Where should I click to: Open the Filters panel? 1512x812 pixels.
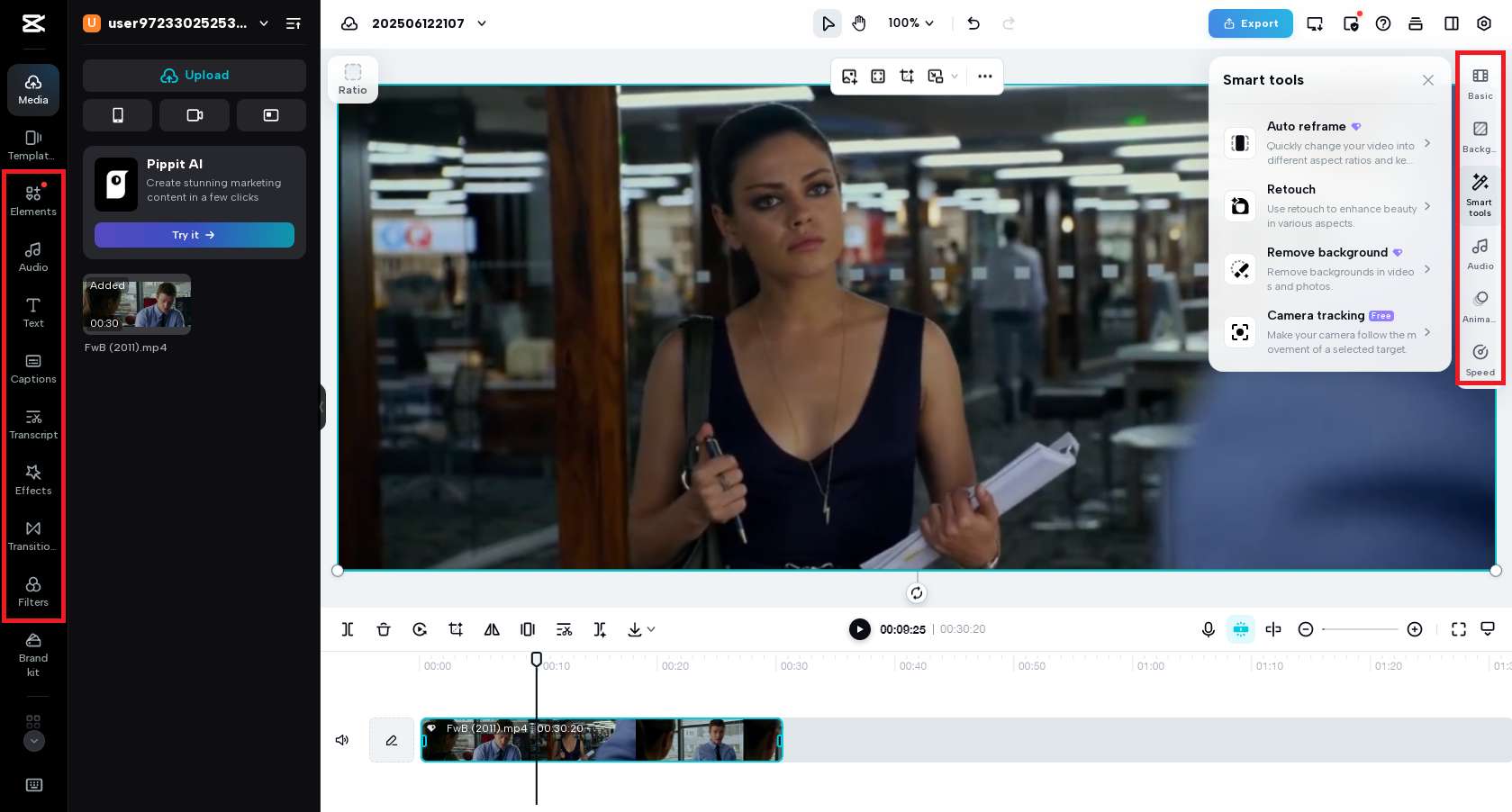coord(33,591)
